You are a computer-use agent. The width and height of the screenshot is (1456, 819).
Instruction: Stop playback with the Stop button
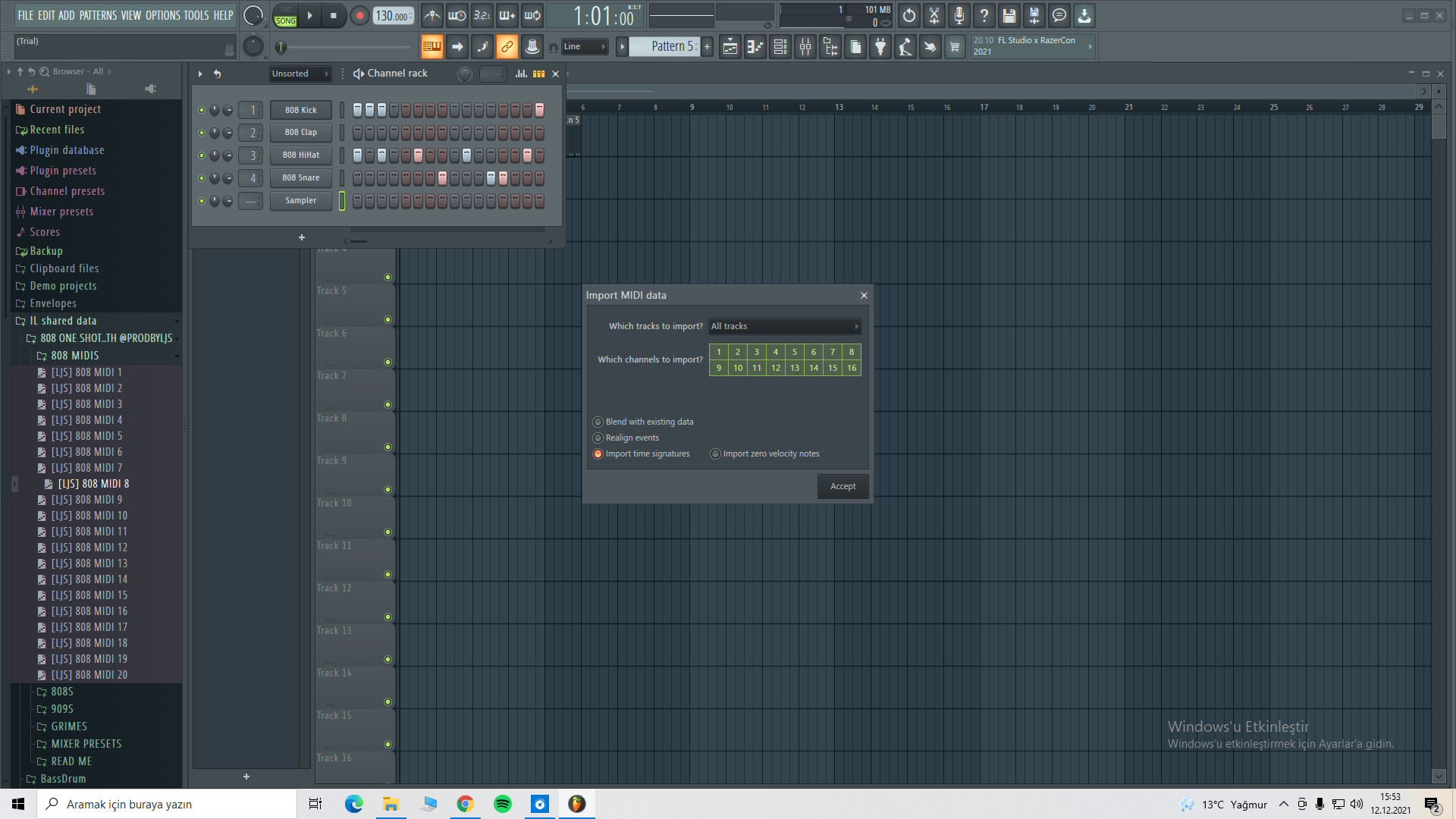coord(334,15)
